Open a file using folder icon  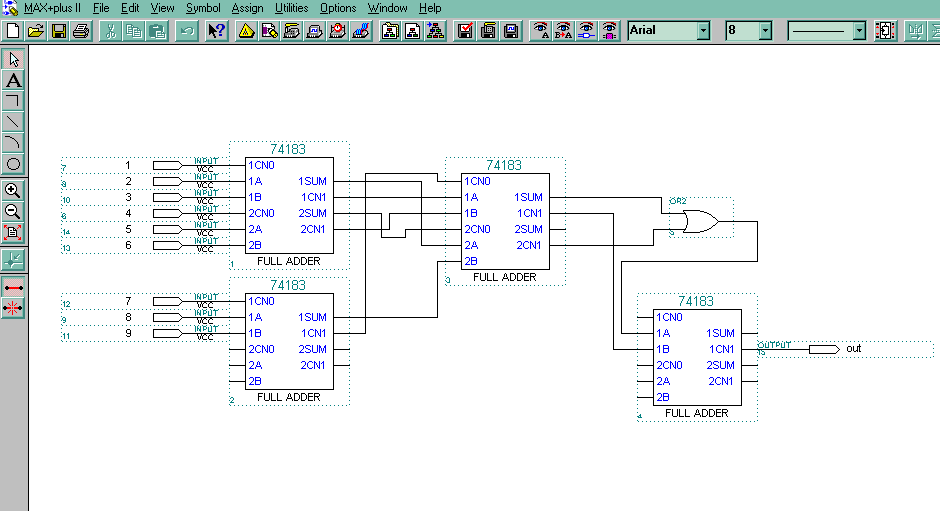[x=35, y=31]
